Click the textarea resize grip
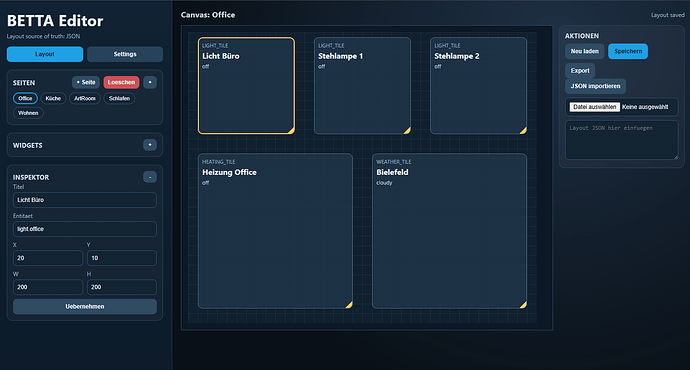Screen dimensions: 690x370 tap(675, 157)
